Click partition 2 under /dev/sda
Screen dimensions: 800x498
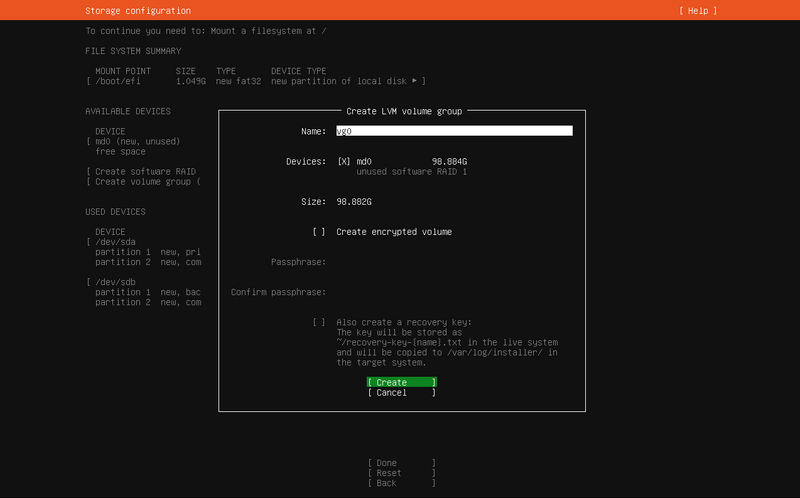pos(148,262)
